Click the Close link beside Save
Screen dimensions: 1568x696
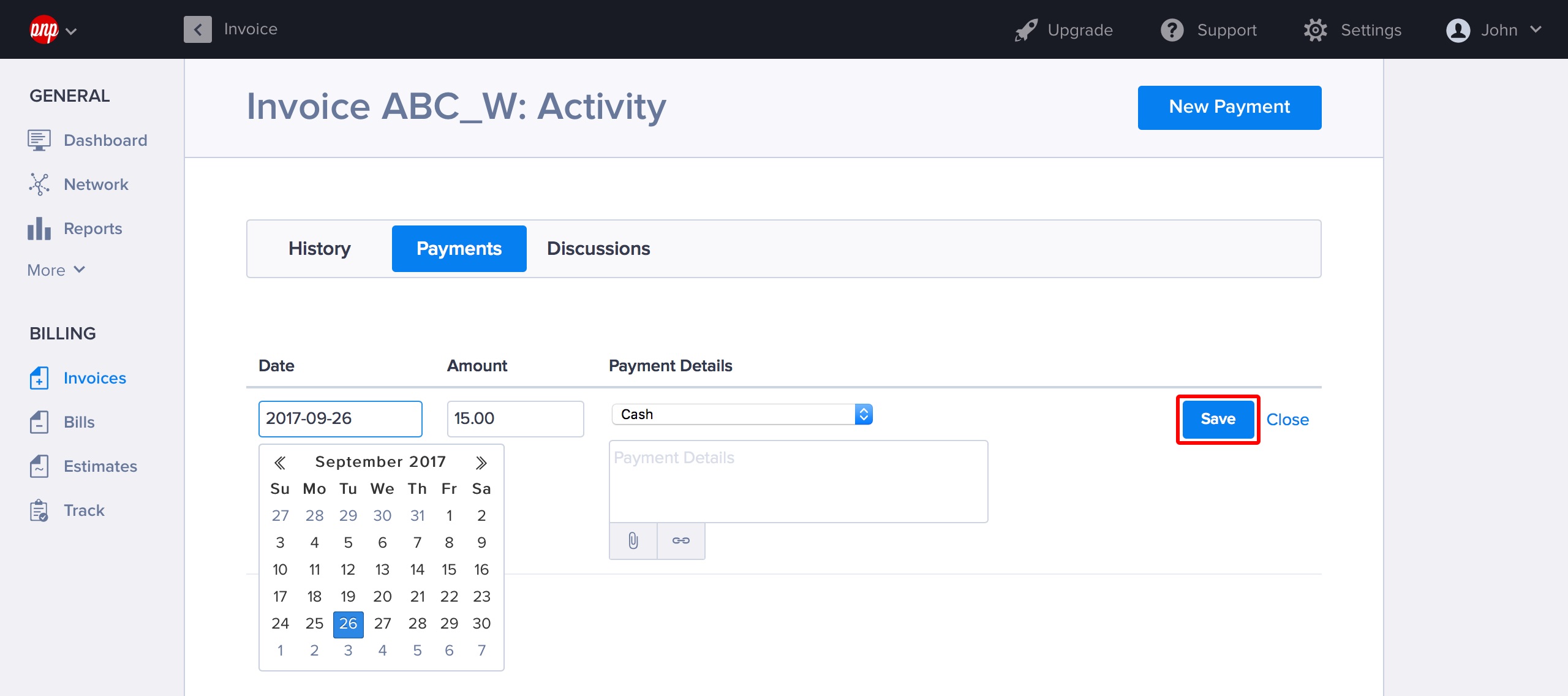point(1287,420)
